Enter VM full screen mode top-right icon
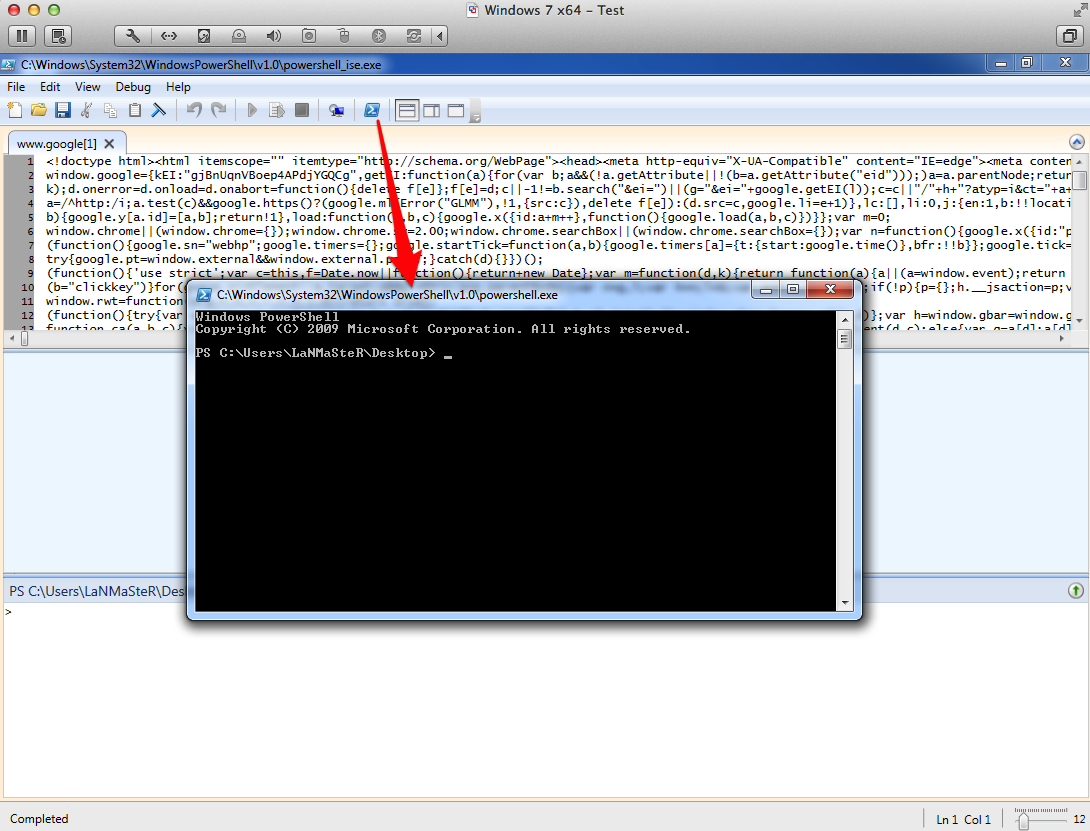This screenshot has height=831, width=1090. point(1080,10)
